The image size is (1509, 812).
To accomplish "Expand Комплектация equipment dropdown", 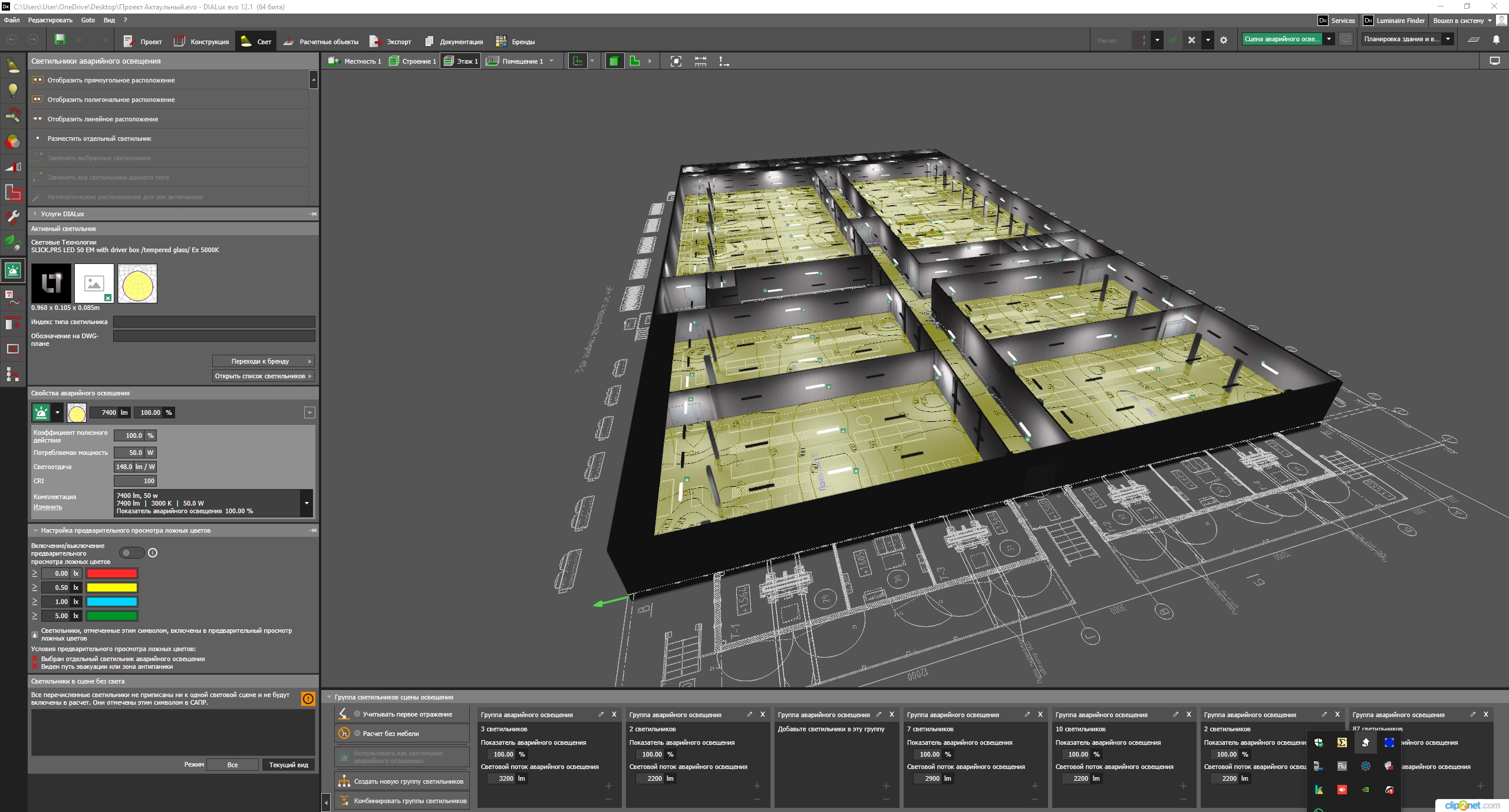I will (307, 503).
